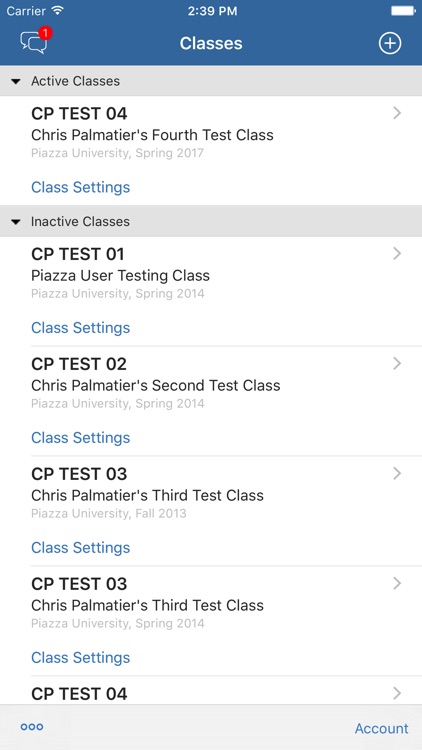This screenshot has width=422, height=750.
Task: Tap chevron arrow beside CP TEST 02
Action: (397, 364)
